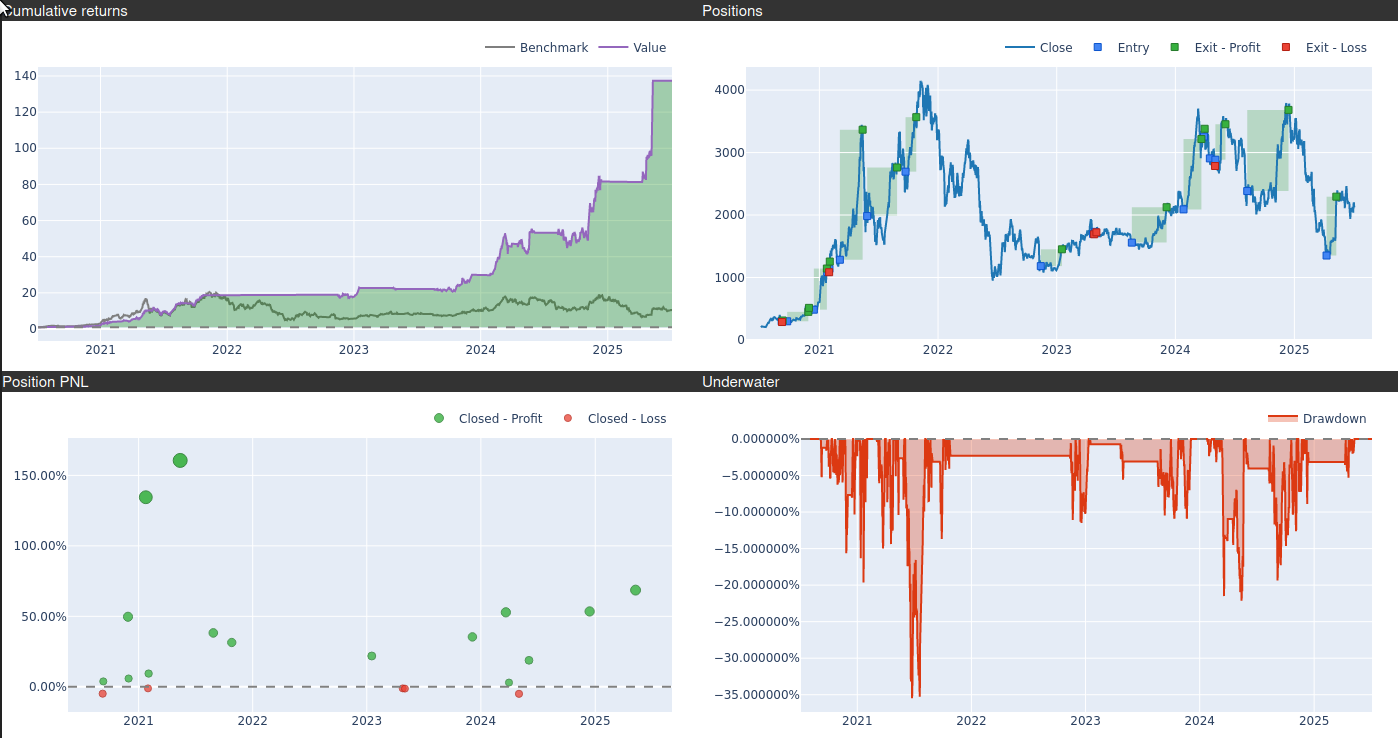Hide the Value trace via its legend entry
1398x738 pixels.
pyautogui.click(x=649, y=48)
